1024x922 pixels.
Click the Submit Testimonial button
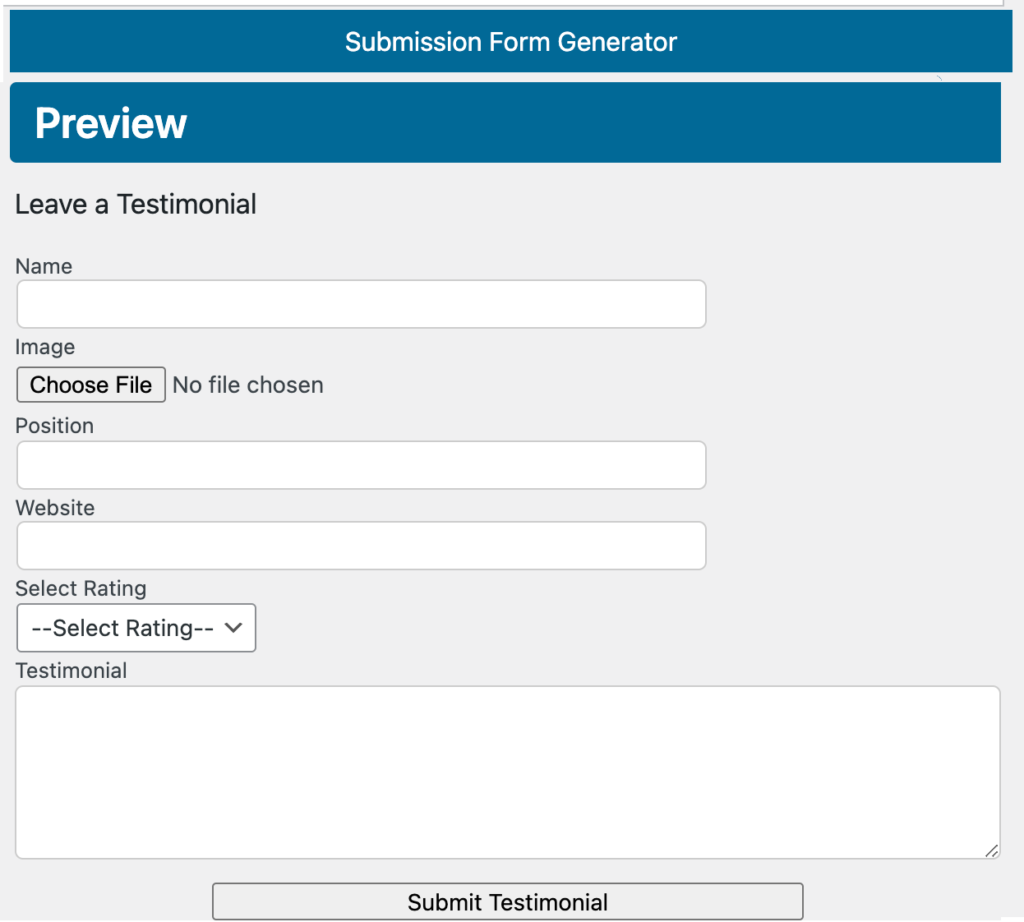pyautogui.click(x=507, y=902)
